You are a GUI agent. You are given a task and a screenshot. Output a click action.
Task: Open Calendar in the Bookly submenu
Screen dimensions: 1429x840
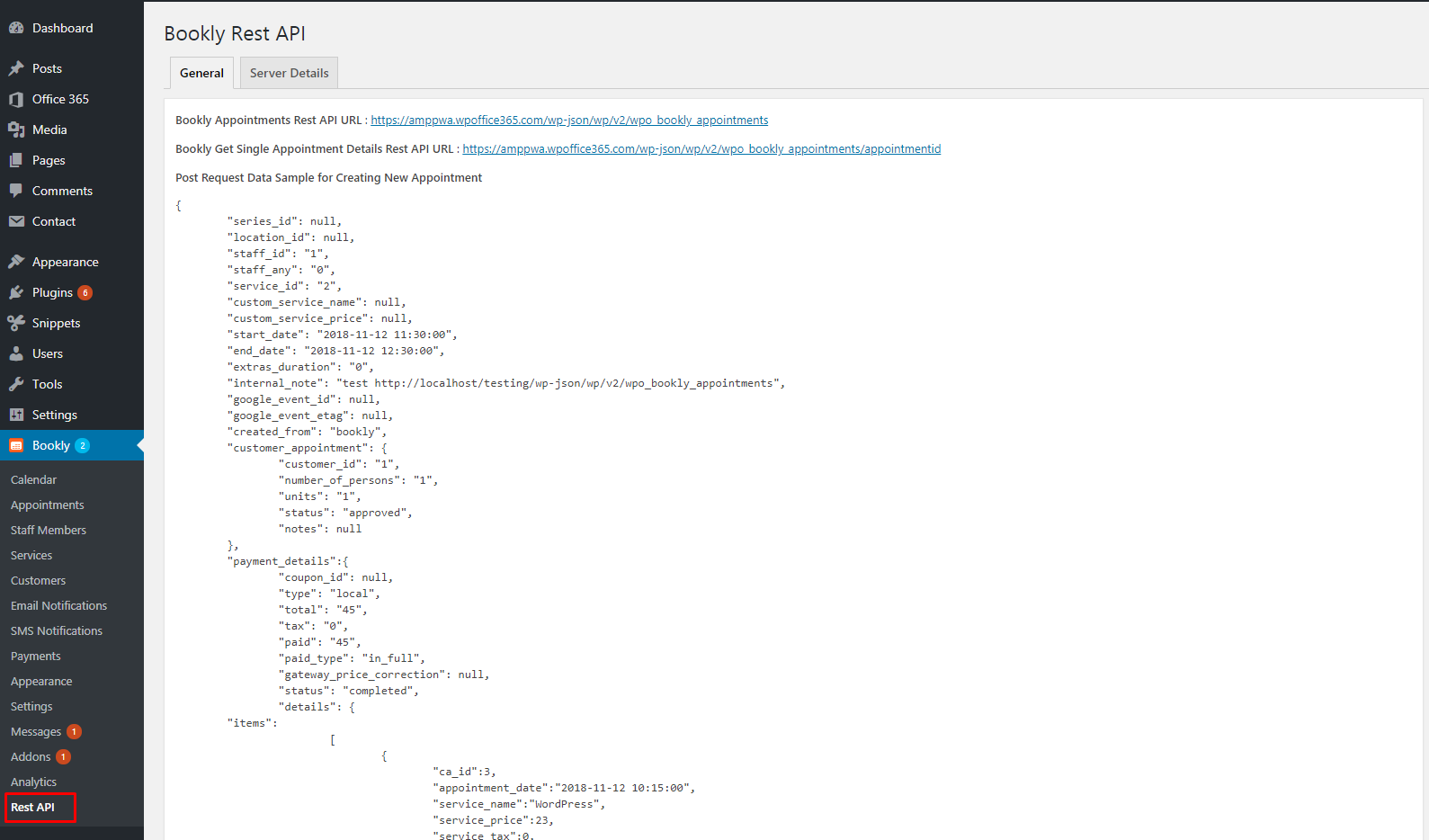coord(33,480)
